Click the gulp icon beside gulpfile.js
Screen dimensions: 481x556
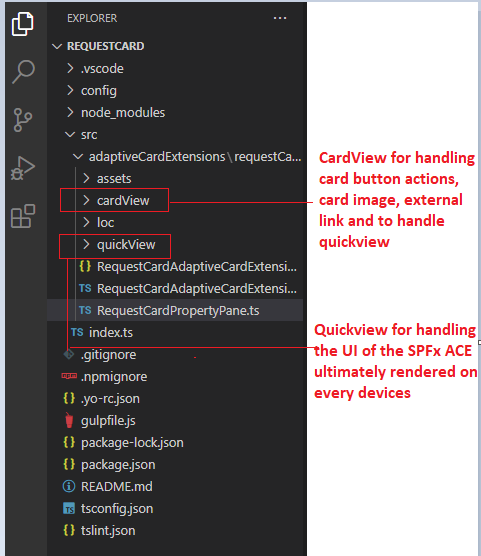pos(69,420)
